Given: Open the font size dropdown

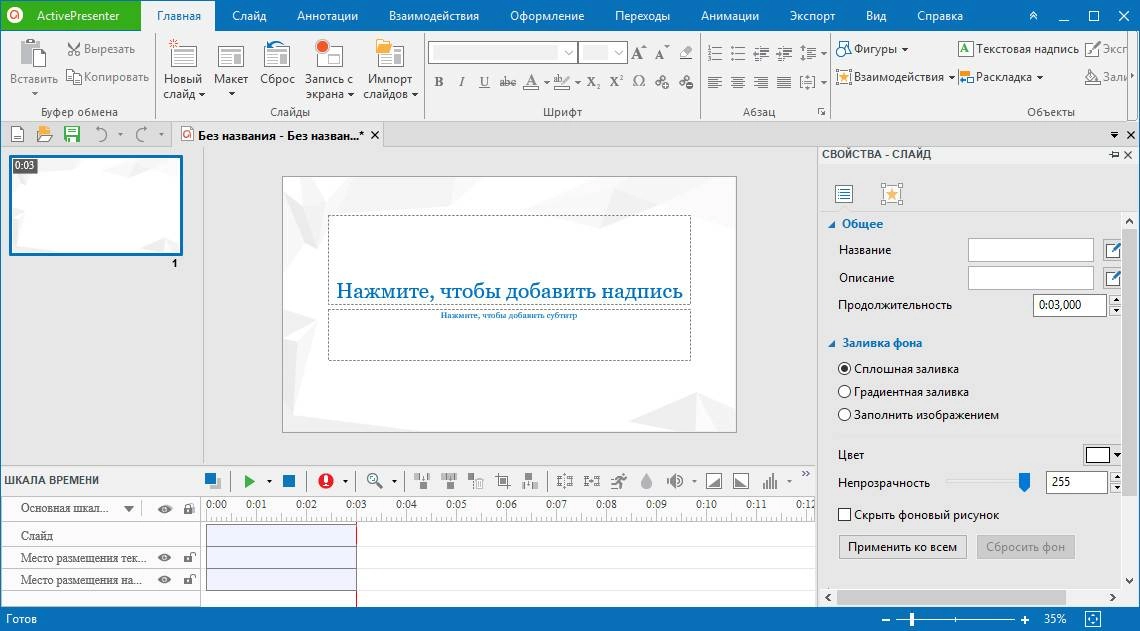Looking at the screenshot, I should (x=619, y=52).
